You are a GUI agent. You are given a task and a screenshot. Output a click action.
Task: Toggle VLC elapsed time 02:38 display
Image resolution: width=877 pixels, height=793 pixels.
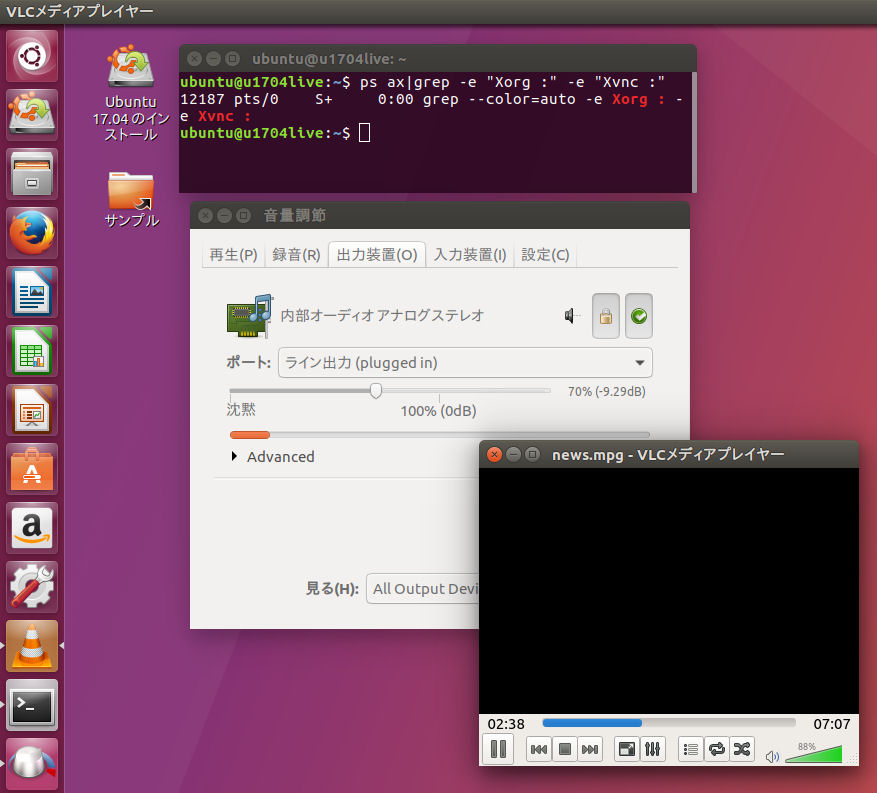tap(506, 724)
